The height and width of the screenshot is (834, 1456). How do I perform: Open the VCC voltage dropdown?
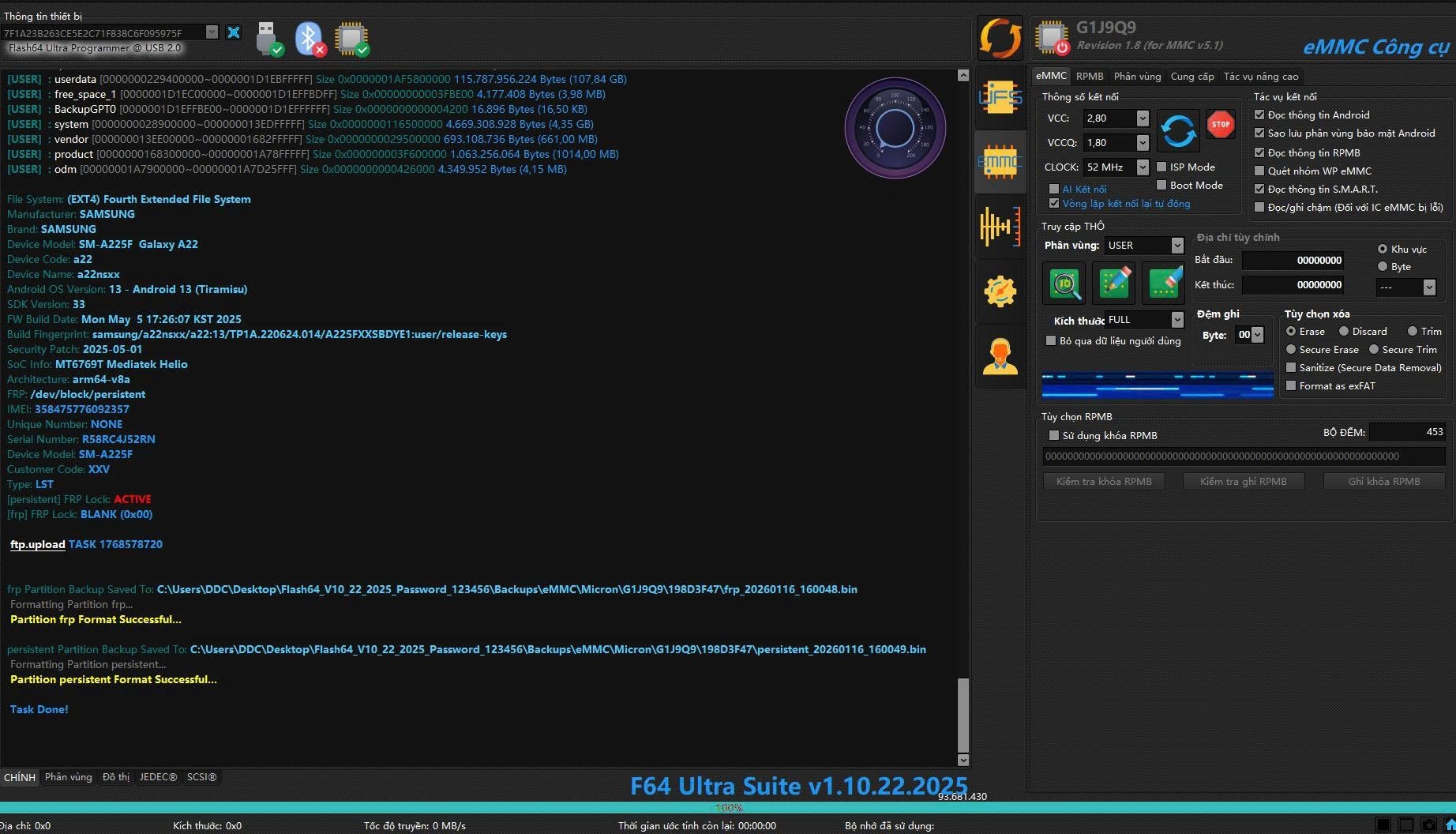[1143, 118]
